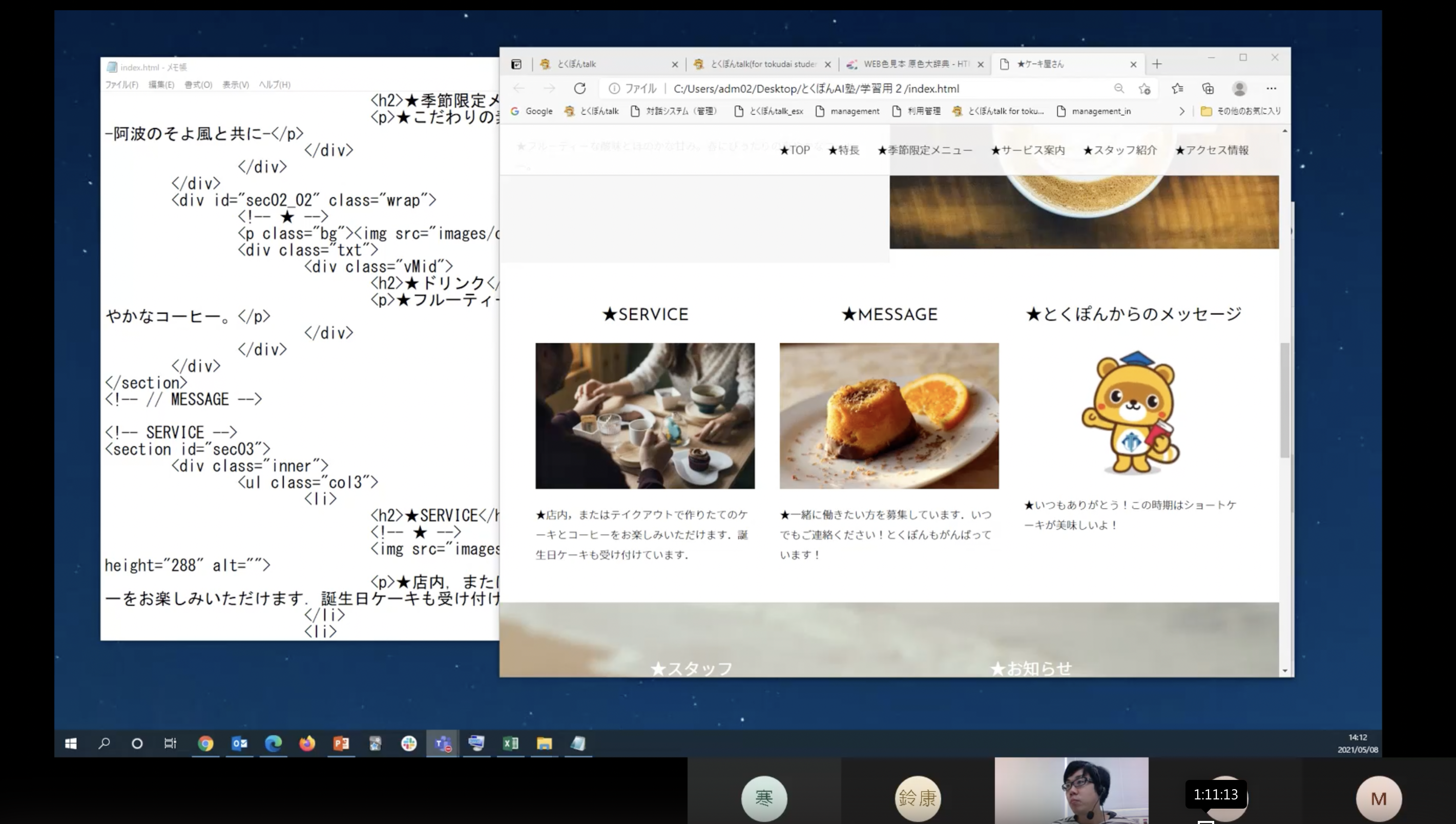Open the とくぽんtalk for toku... bookmark
This screenshot has width=1456, height=824.
(998, 111)
